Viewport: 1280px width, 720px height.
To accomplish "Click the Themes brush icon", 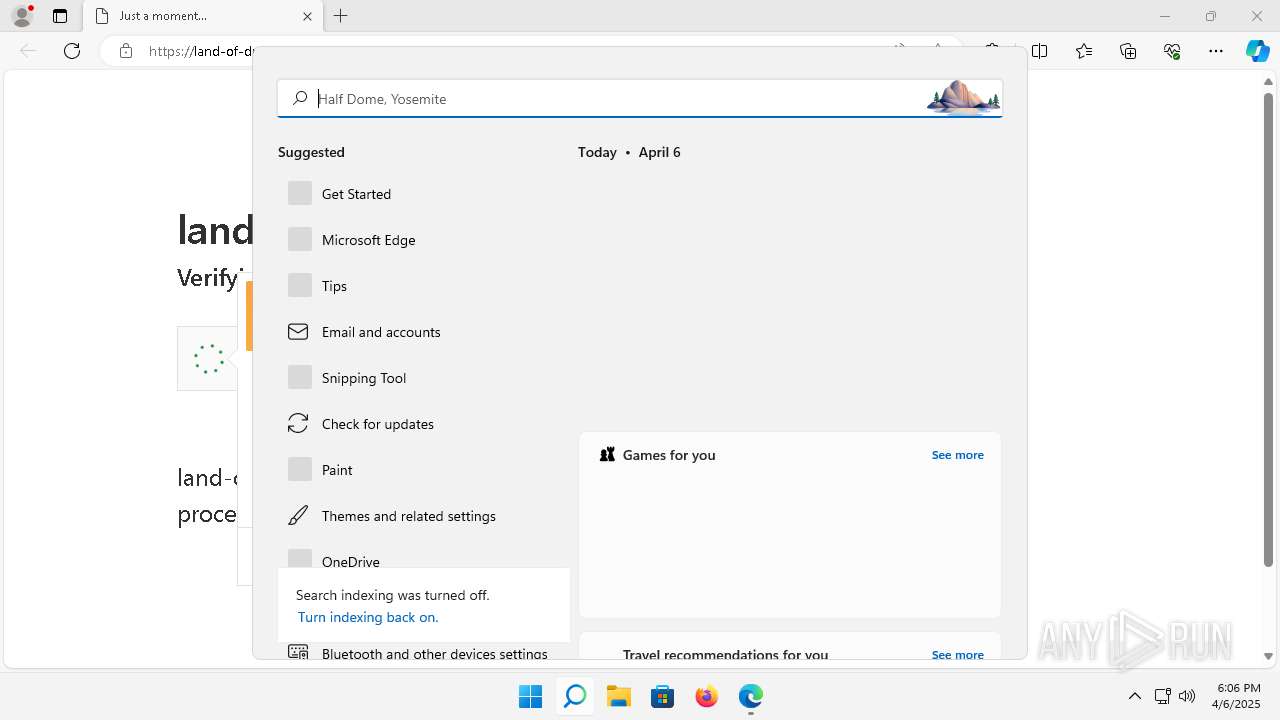I will coord(298,516).
